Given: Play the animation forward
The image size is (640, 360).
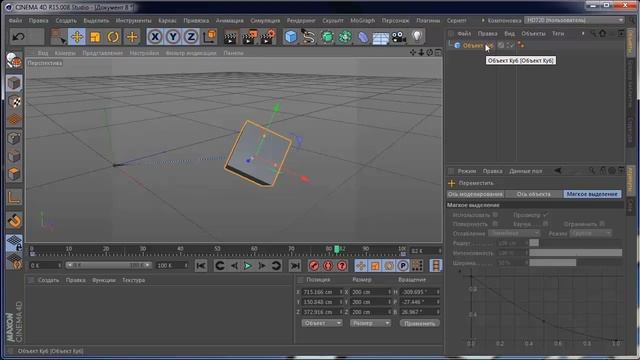Looking at the screenshot, I should pyautogui.click(x=248, y=266).
